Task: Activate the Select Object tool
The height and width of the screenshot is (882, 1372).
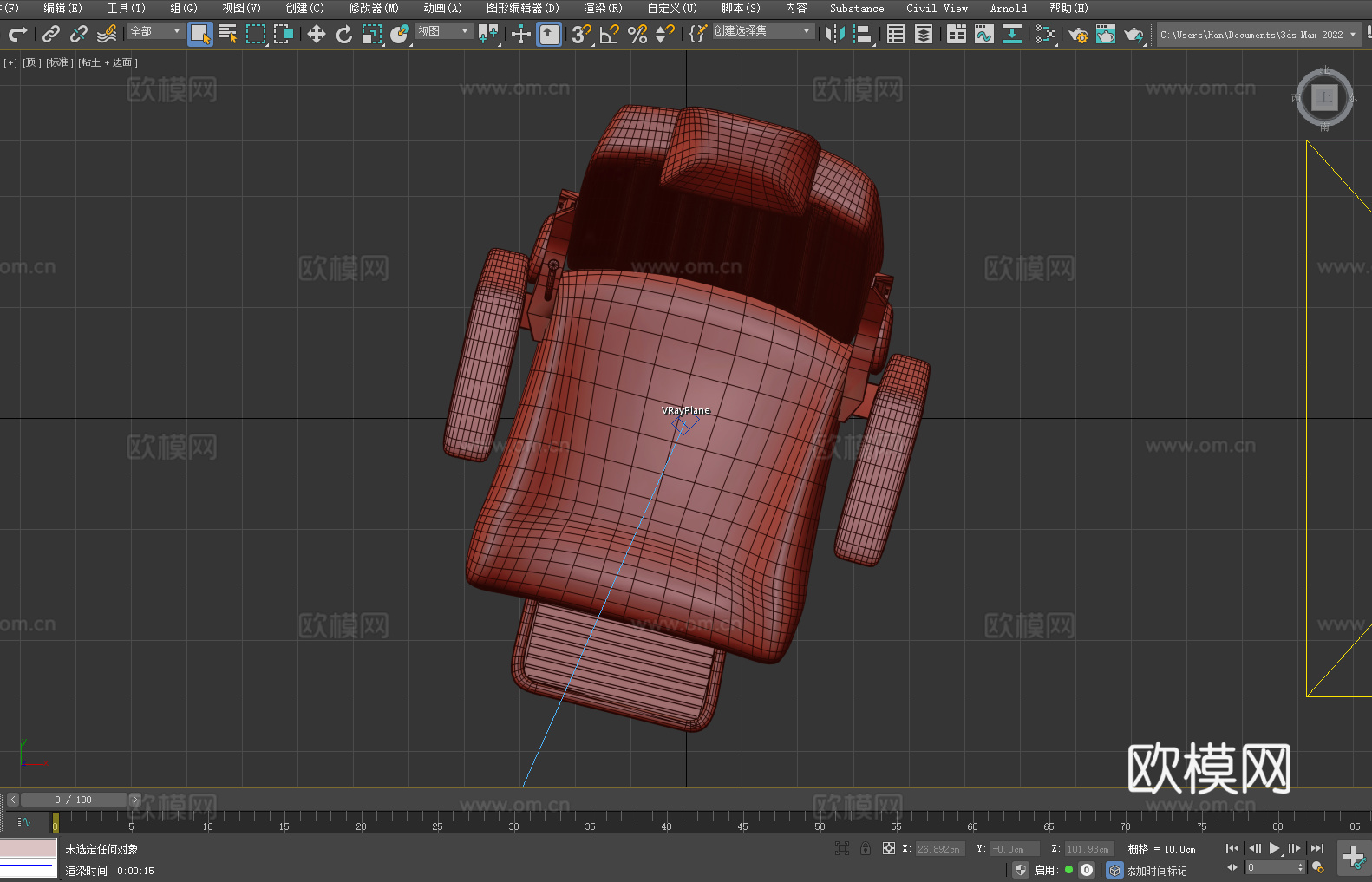Action: pyautogui.click(x=200, y=34)
